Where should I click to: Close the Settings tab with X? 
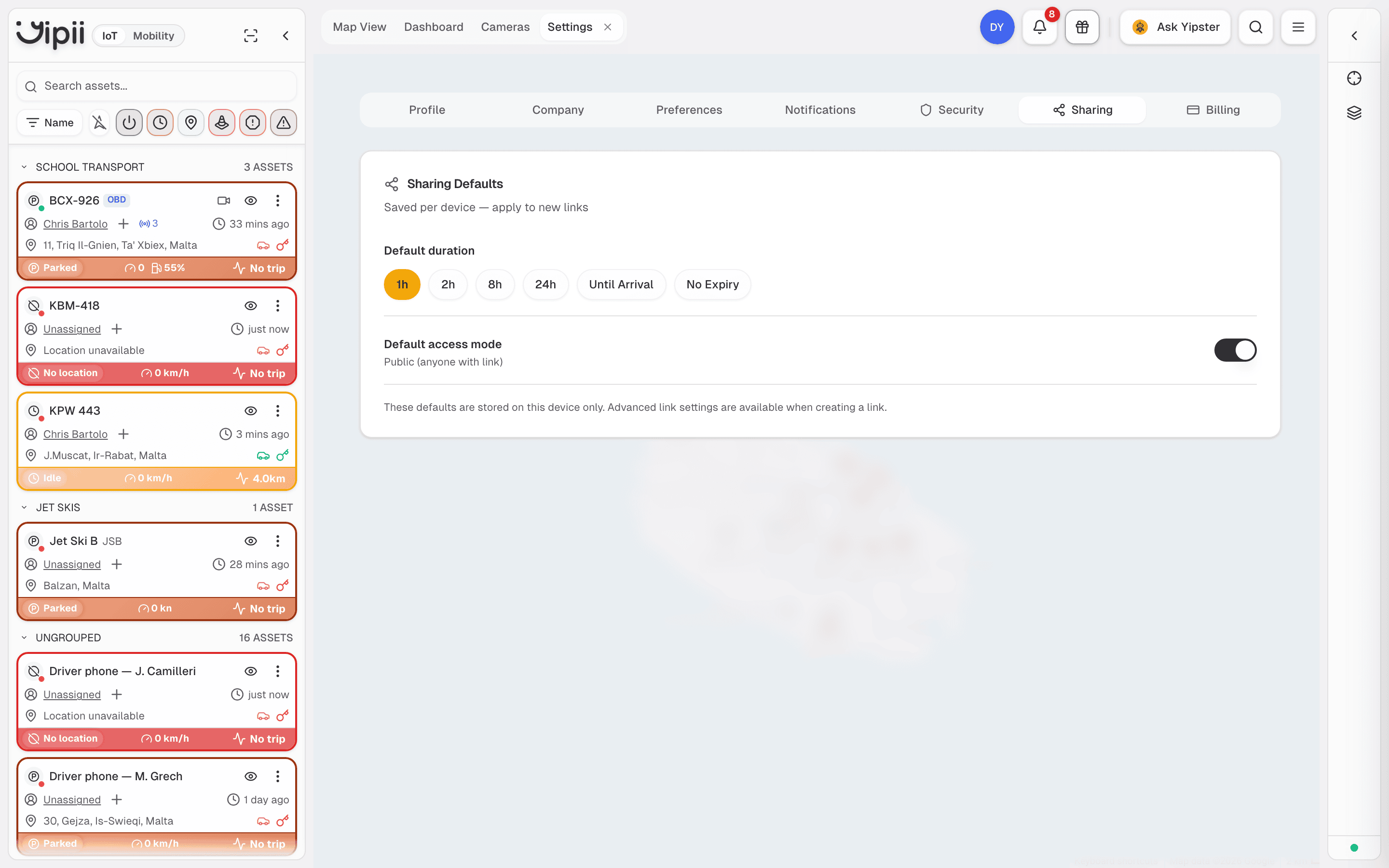click(x=608, y=27)
